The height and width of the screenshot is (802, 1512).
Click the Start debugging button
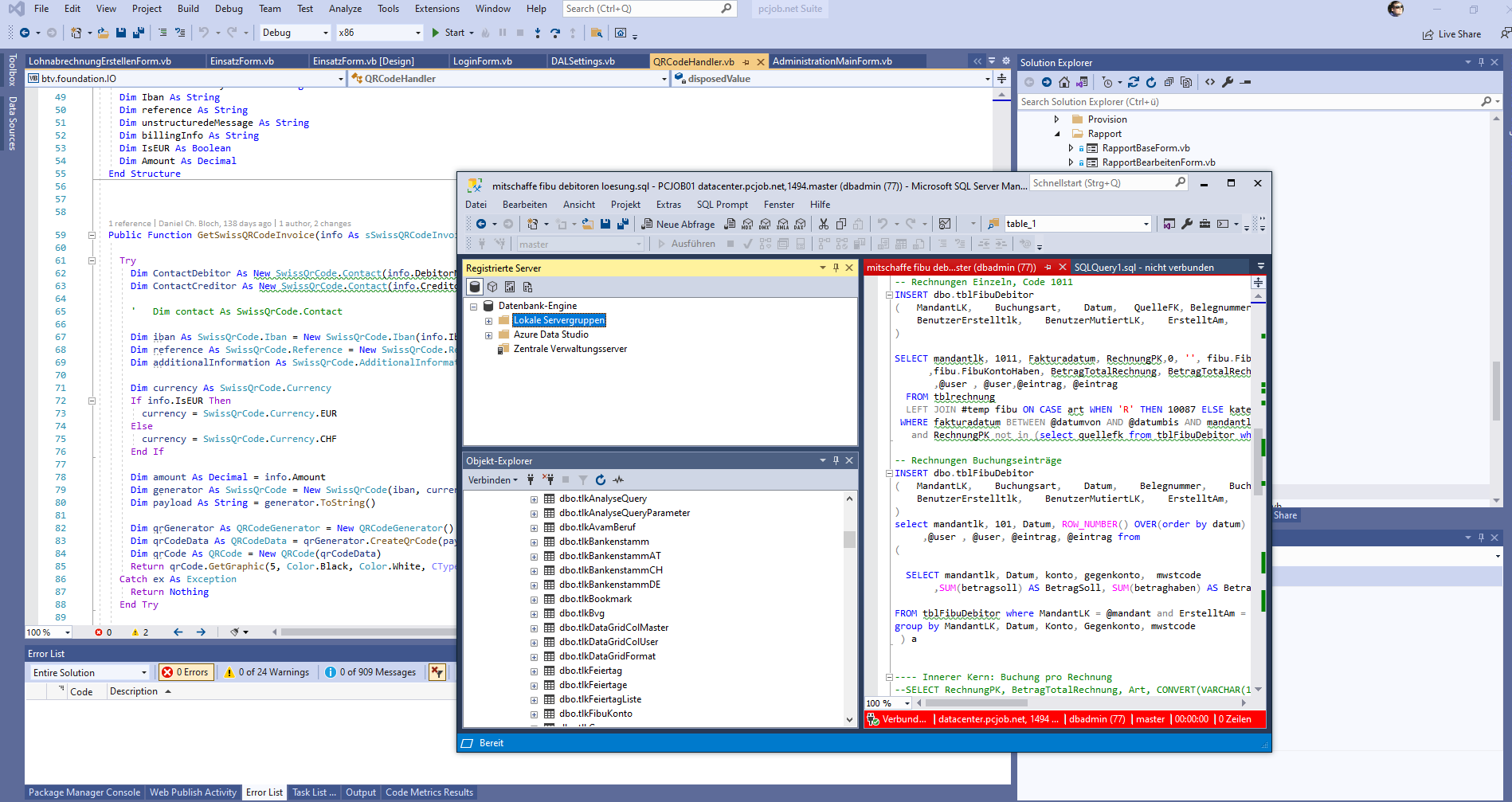(x=448, y=33)
